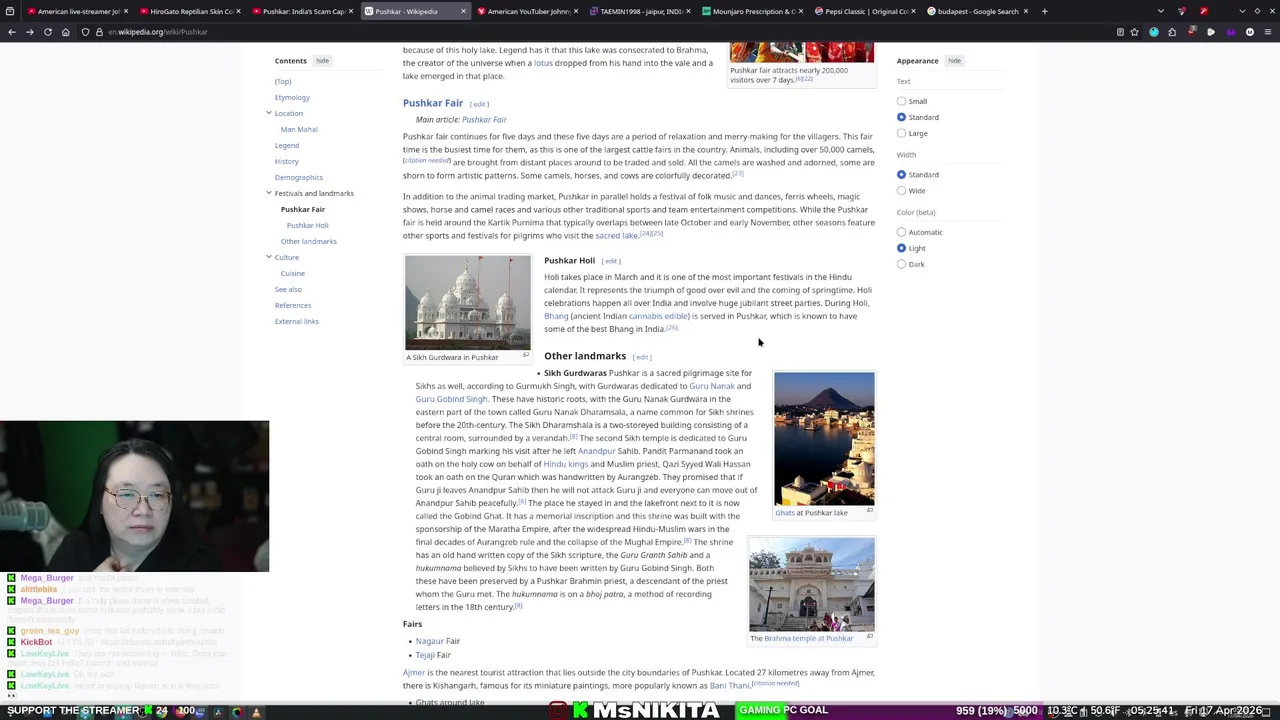Open the Firefox hamburger application menu
This screenshot has width=1280, height=720.
click(x=1268, y=32)
